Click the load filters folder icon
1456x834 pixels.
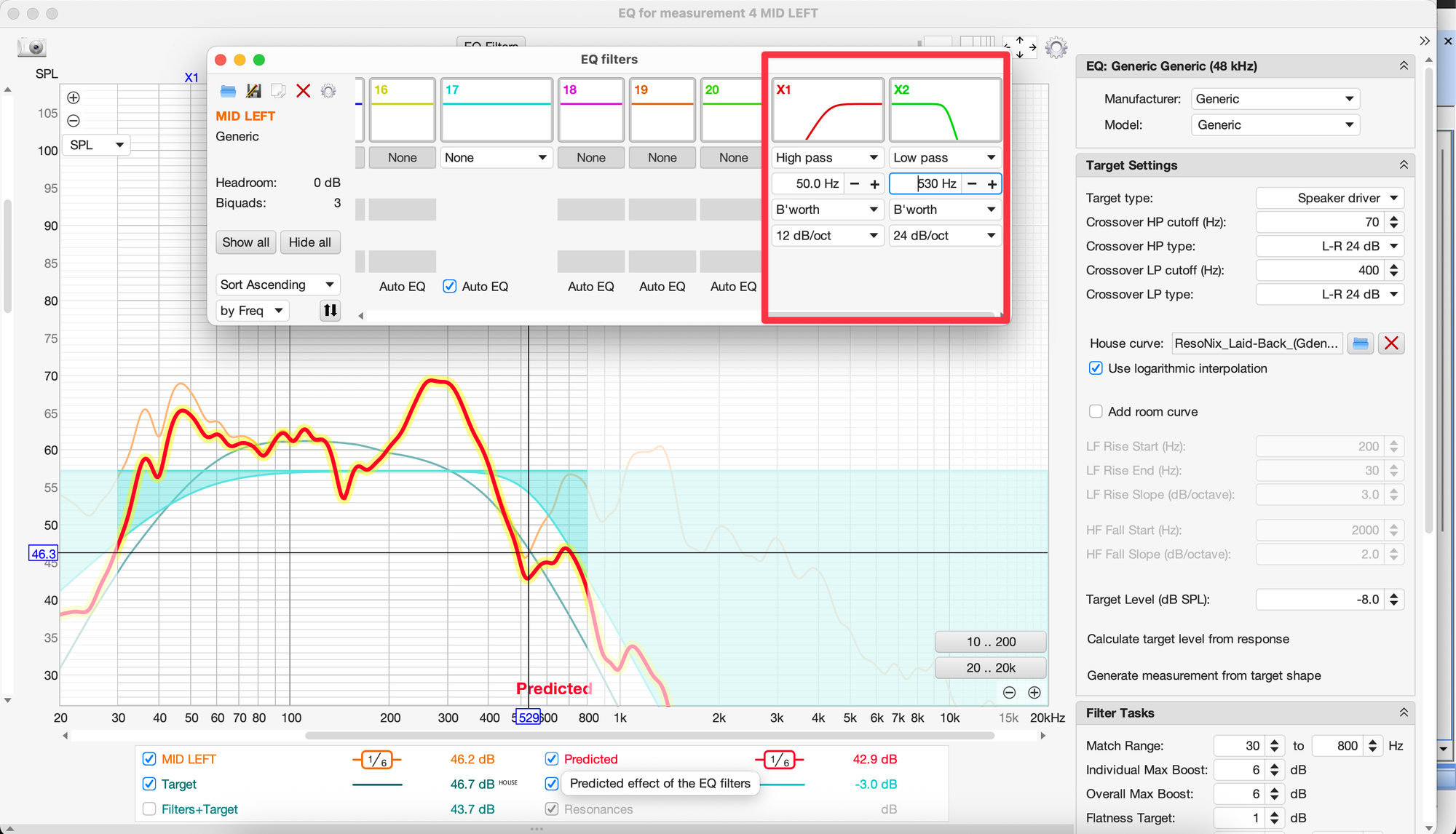(x=228, y=91)
